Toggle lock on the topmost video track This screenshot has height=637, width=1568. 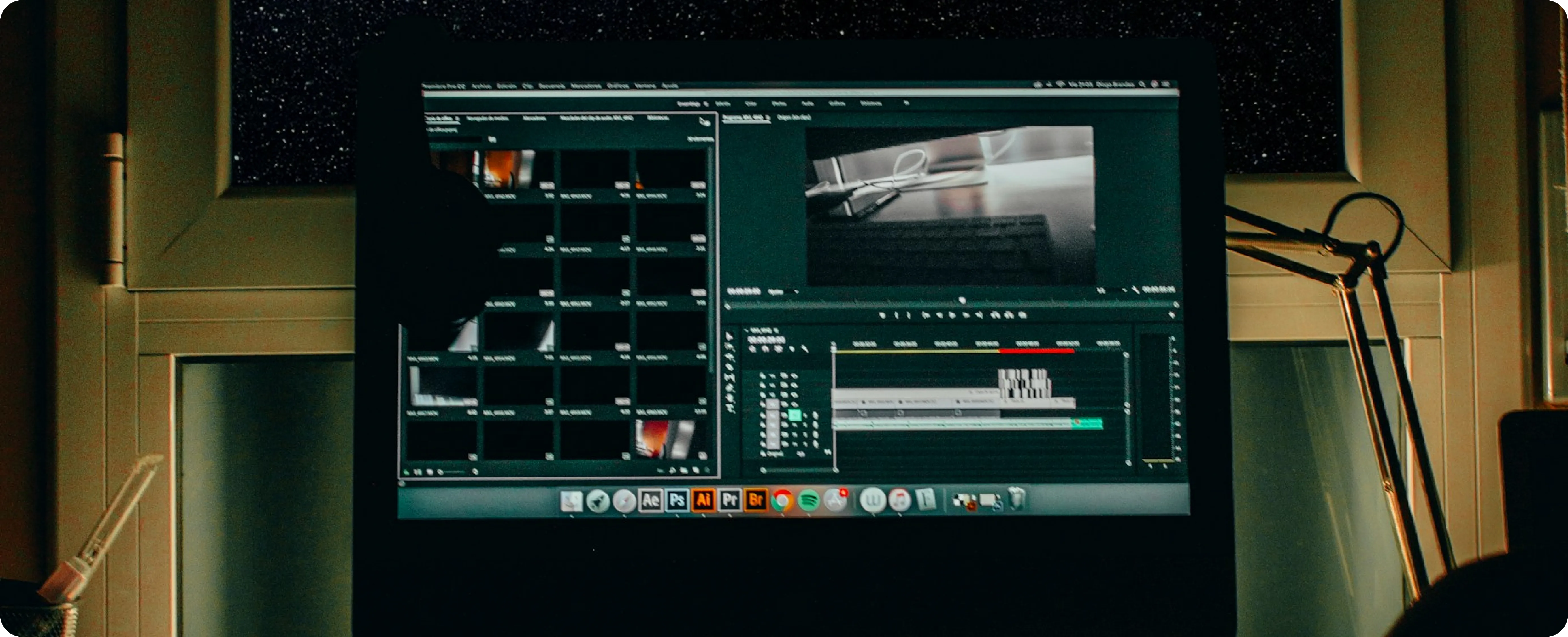click(763, 376)
